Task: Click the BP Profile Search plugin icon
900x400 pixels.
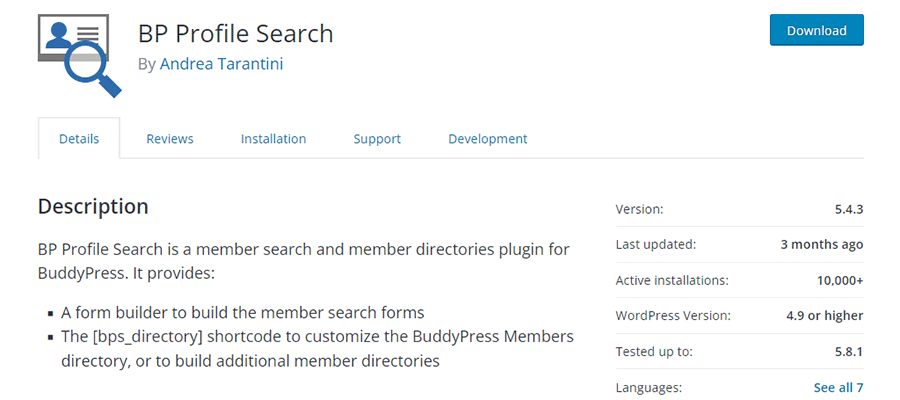Action: 80,56
